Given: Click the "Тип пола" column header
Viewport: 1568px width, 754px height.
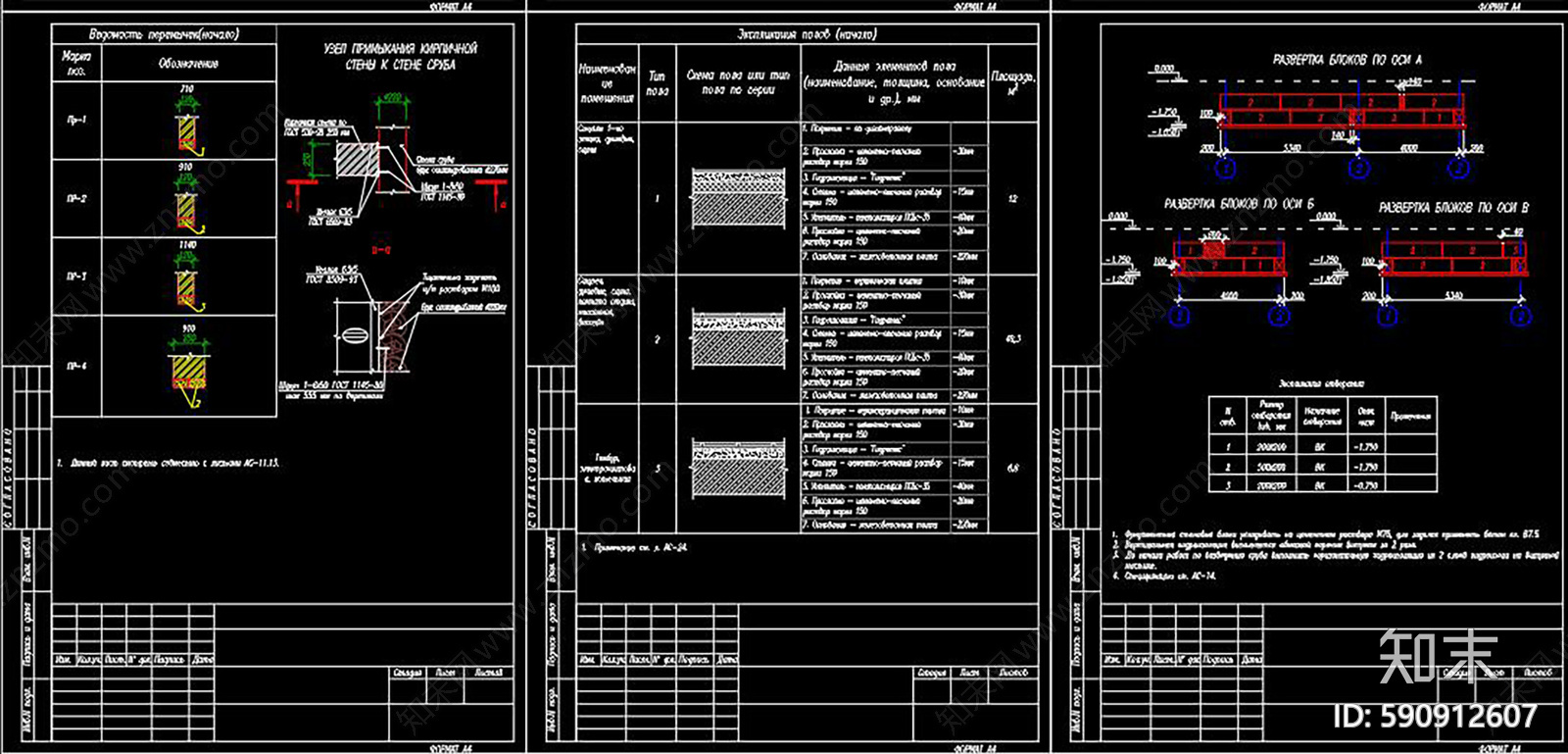Looking at the screenshot, I should pyautogui.click(x=657, y=83).
